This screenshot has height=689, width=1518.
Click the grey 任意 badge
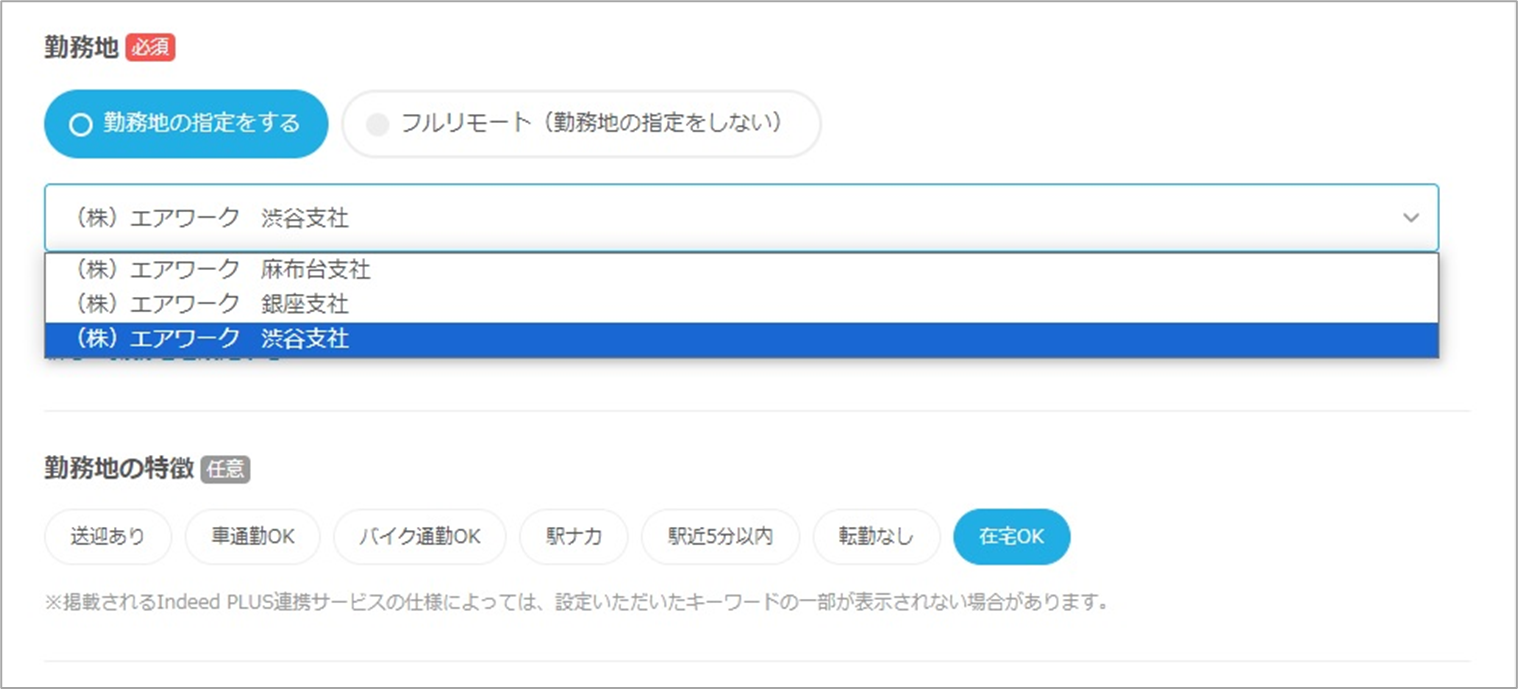coord(225,469)
